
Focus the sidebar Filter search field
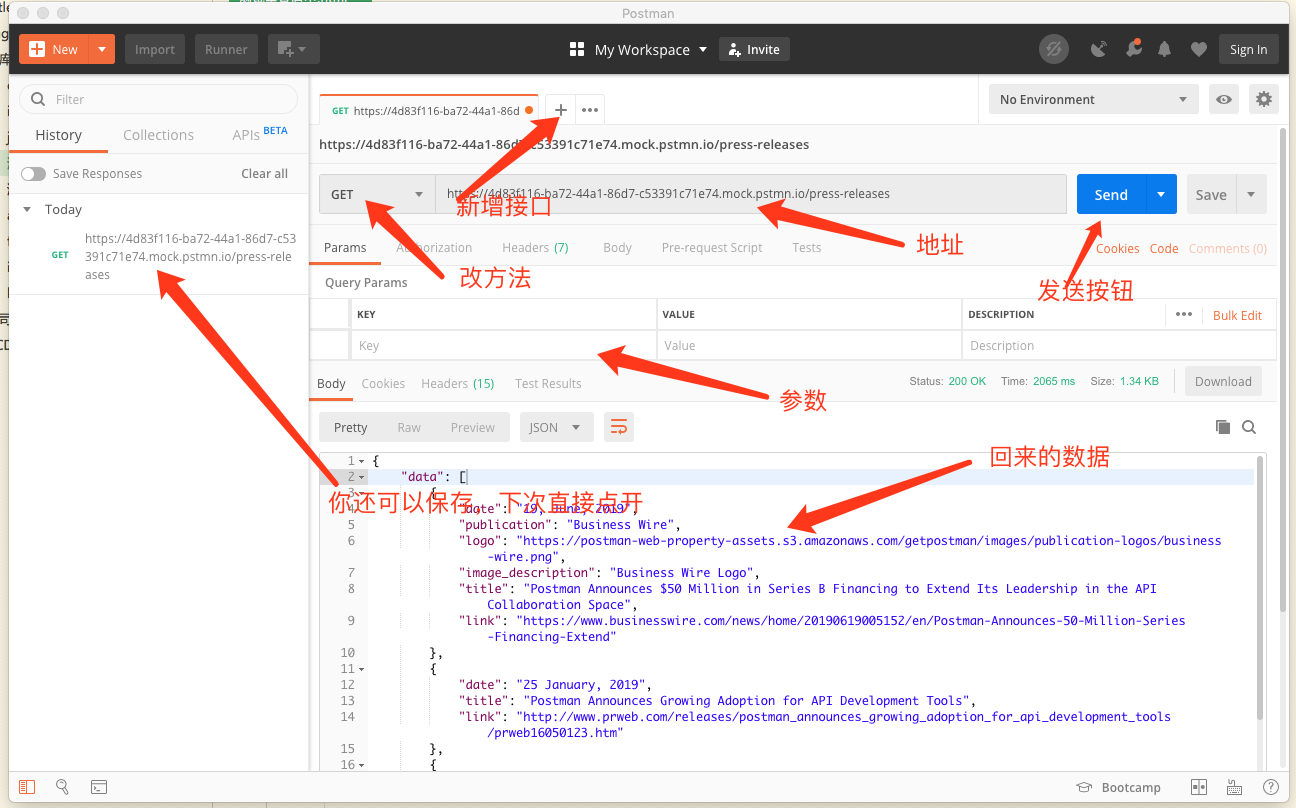click(x=159, y=99)
